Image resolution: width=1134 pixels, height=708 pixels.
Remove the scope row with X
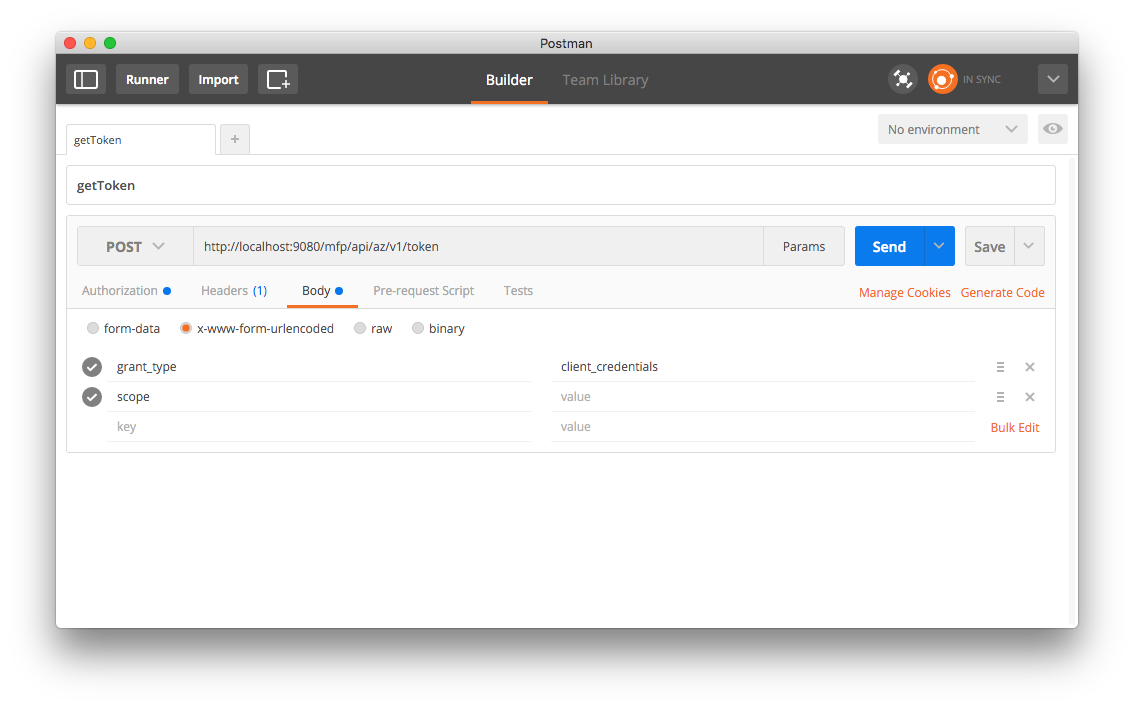pos(1030,397)
